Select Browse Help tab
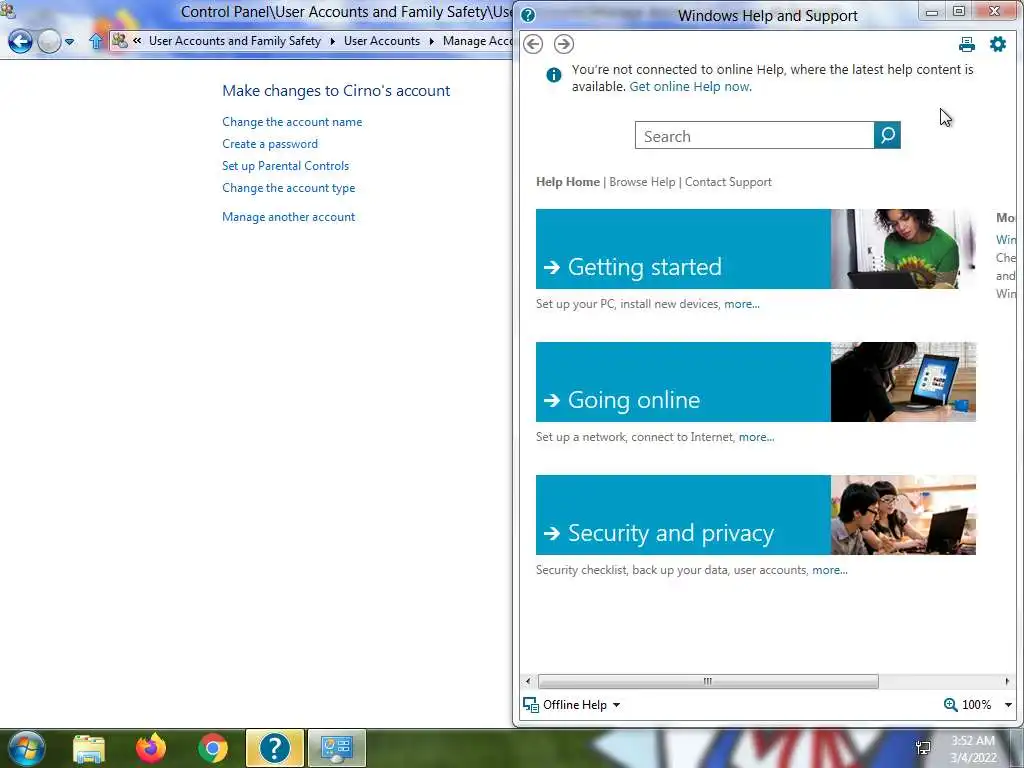The width and height of the screenshot is (1024, 768). 642,182
